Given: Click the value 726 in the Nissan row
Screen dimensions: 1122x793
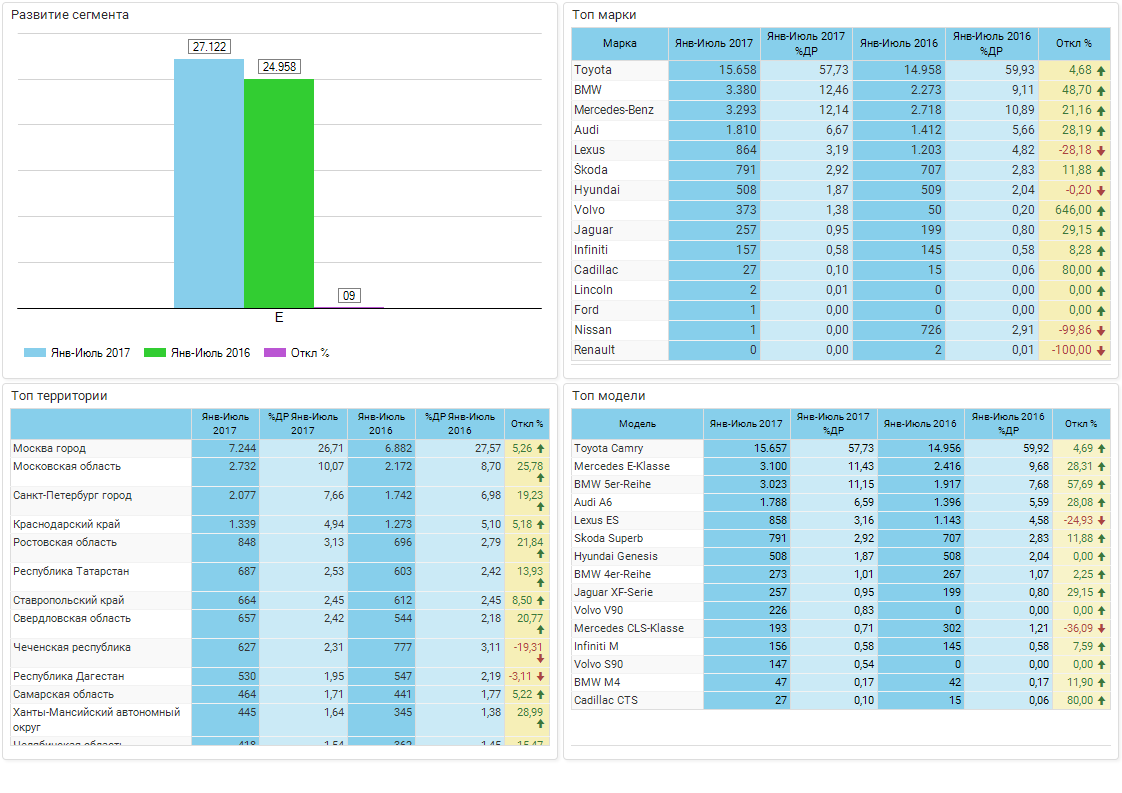Looking at the screenshot, I should 931,331.
